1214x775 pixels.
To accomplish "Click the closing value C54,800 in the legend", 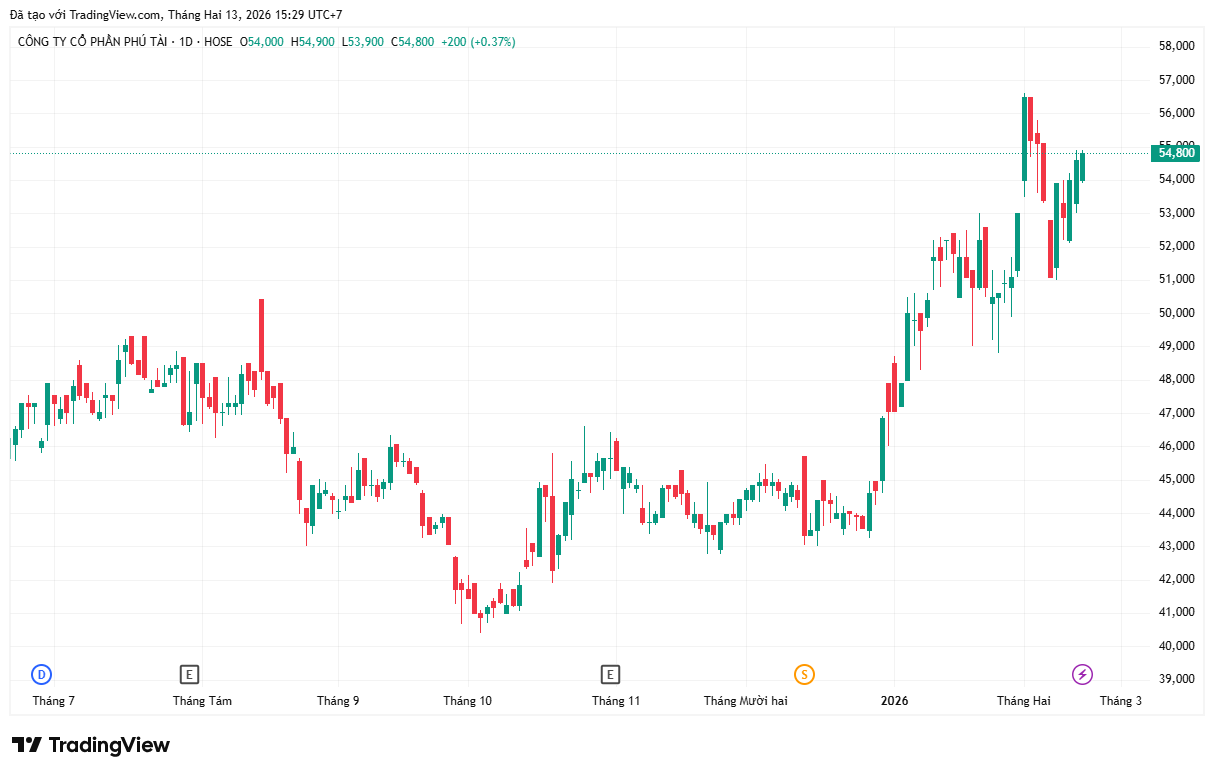I will [x=412, y=42].
